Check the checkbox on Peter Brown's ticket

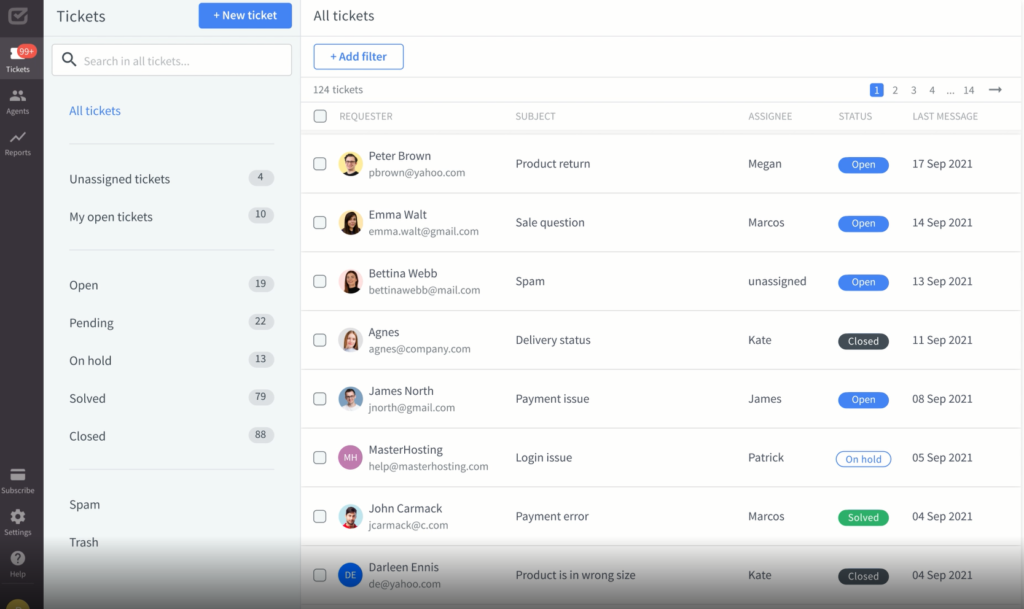320,164
